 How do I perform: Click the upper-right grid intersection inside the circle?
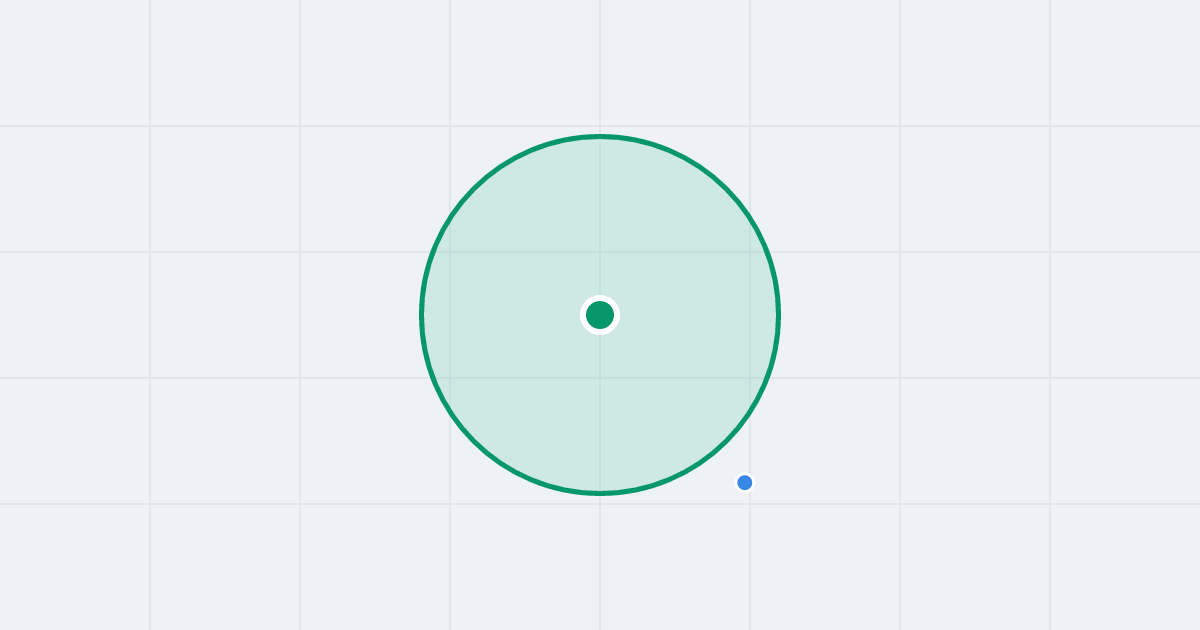(x=750, y=252)
